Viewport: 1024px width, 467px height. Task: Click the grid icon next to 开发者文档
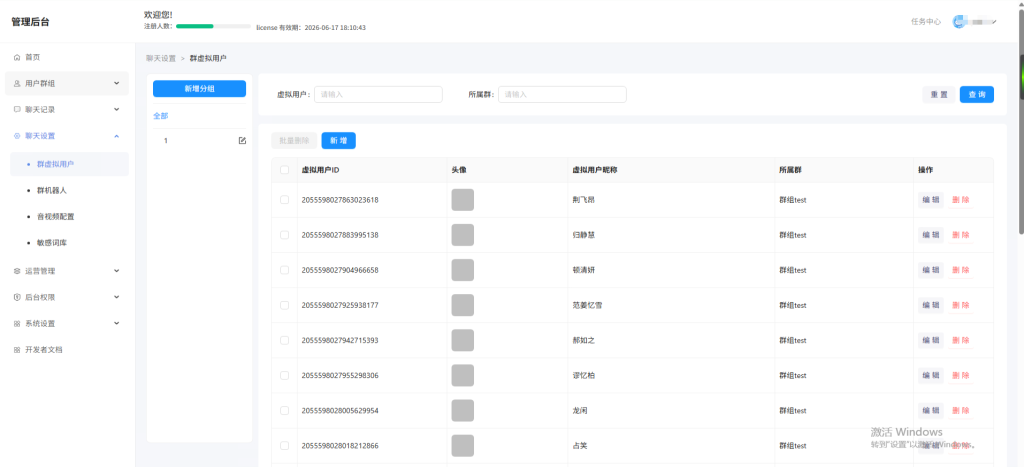(17, 349)
